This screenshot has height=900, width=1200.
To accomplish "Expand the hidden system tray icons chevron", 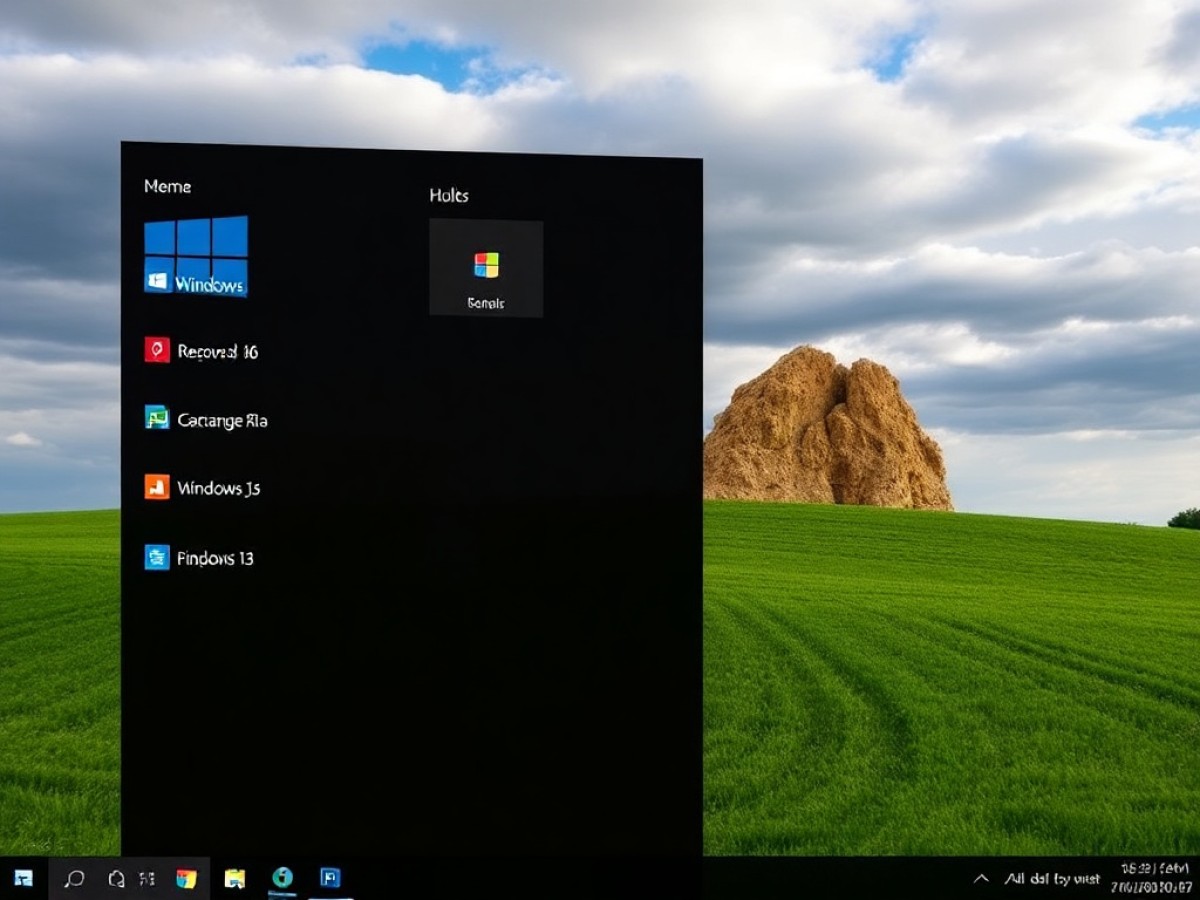I will tap(981, 878).
